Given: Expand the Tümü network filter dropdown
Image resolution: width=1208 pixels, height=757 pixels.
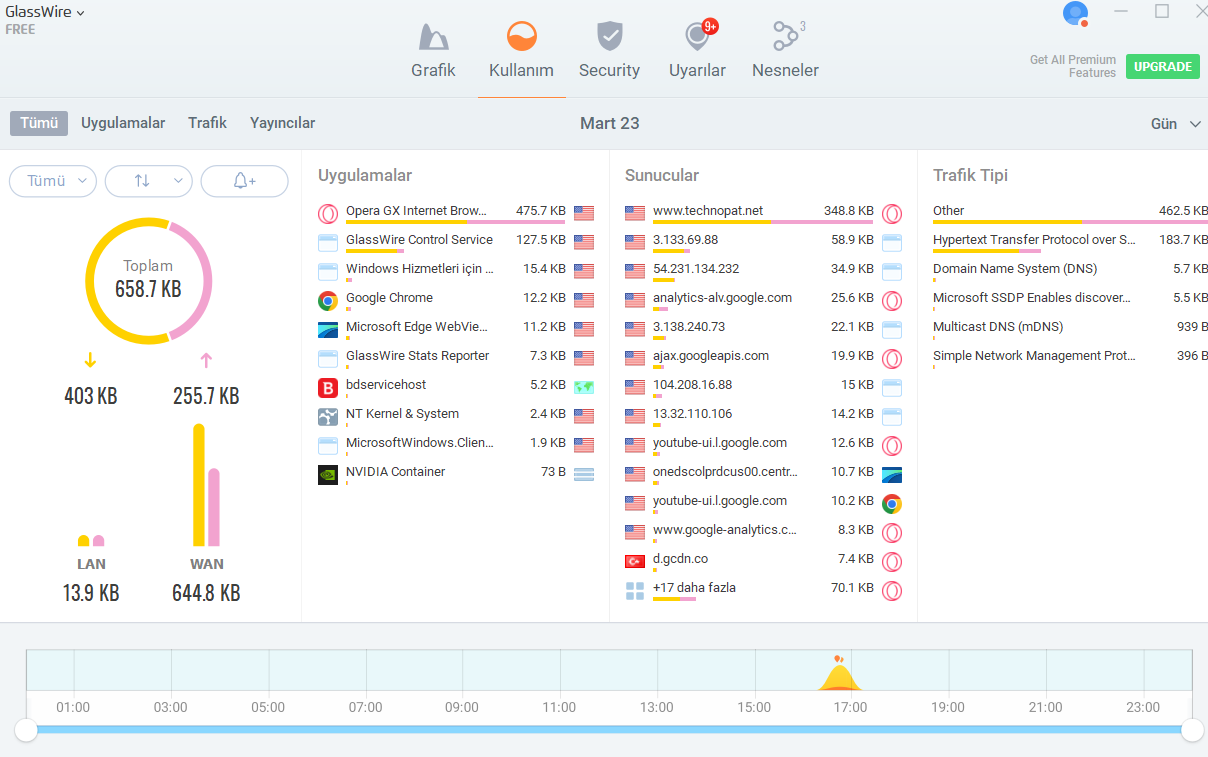Looking at the screenshot, I should [53, 181].
